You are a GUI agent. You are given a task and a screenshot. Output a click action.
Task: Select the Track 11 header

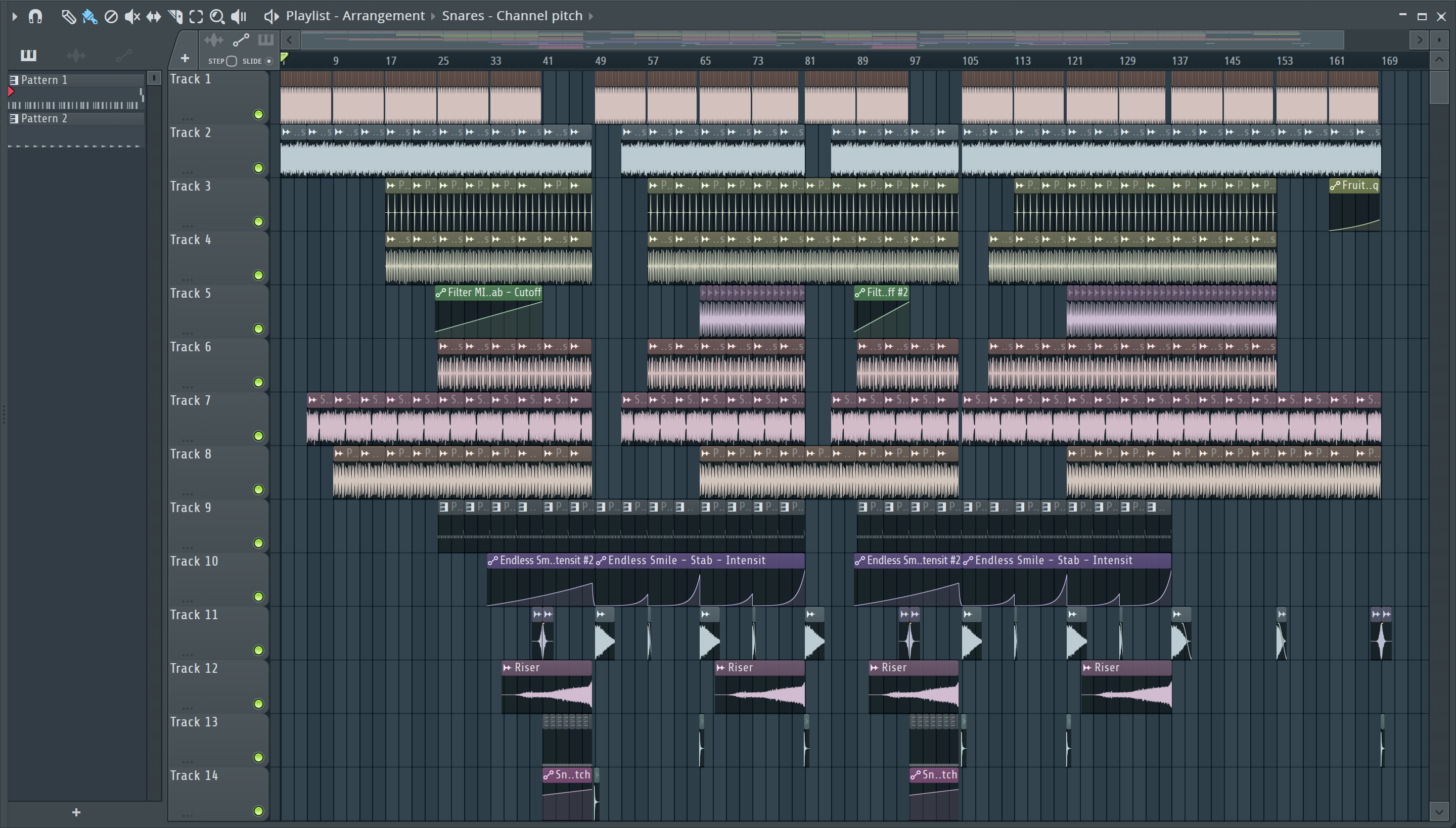[x=218, y=633]
